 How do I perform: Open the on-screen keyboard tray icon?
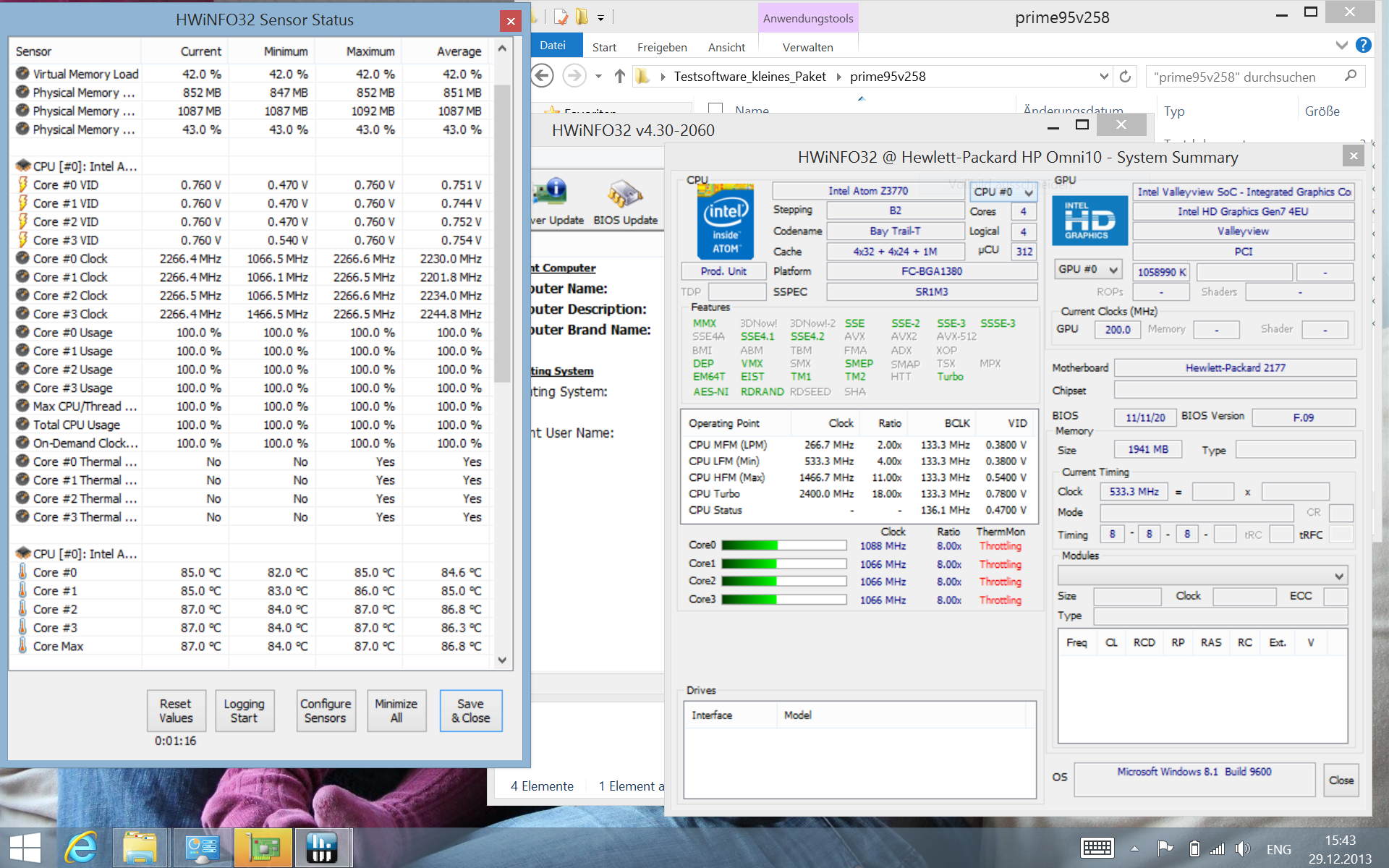[1097, 848]
